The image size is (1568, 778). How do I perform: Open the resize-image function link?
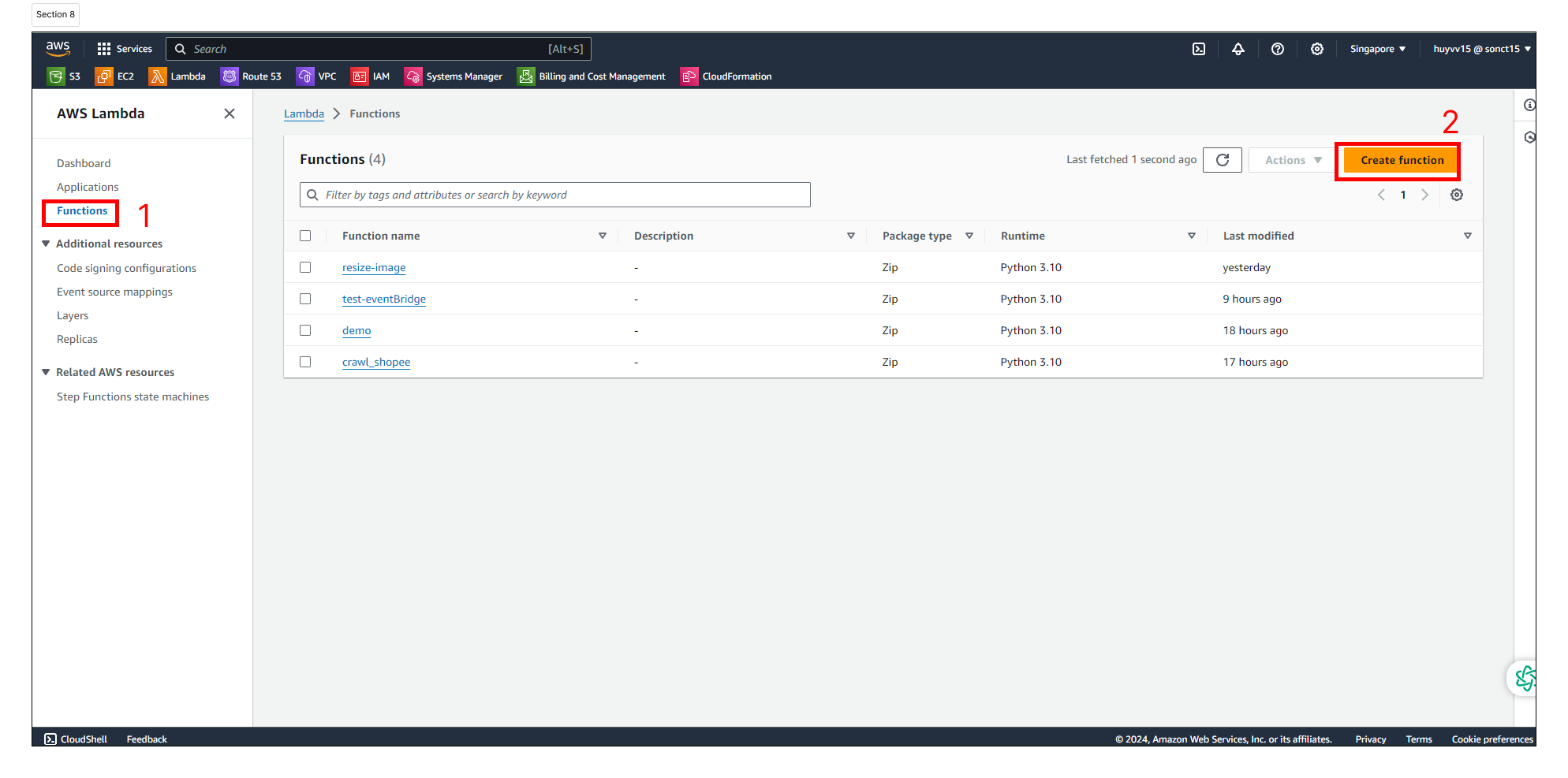click(374, 267)
